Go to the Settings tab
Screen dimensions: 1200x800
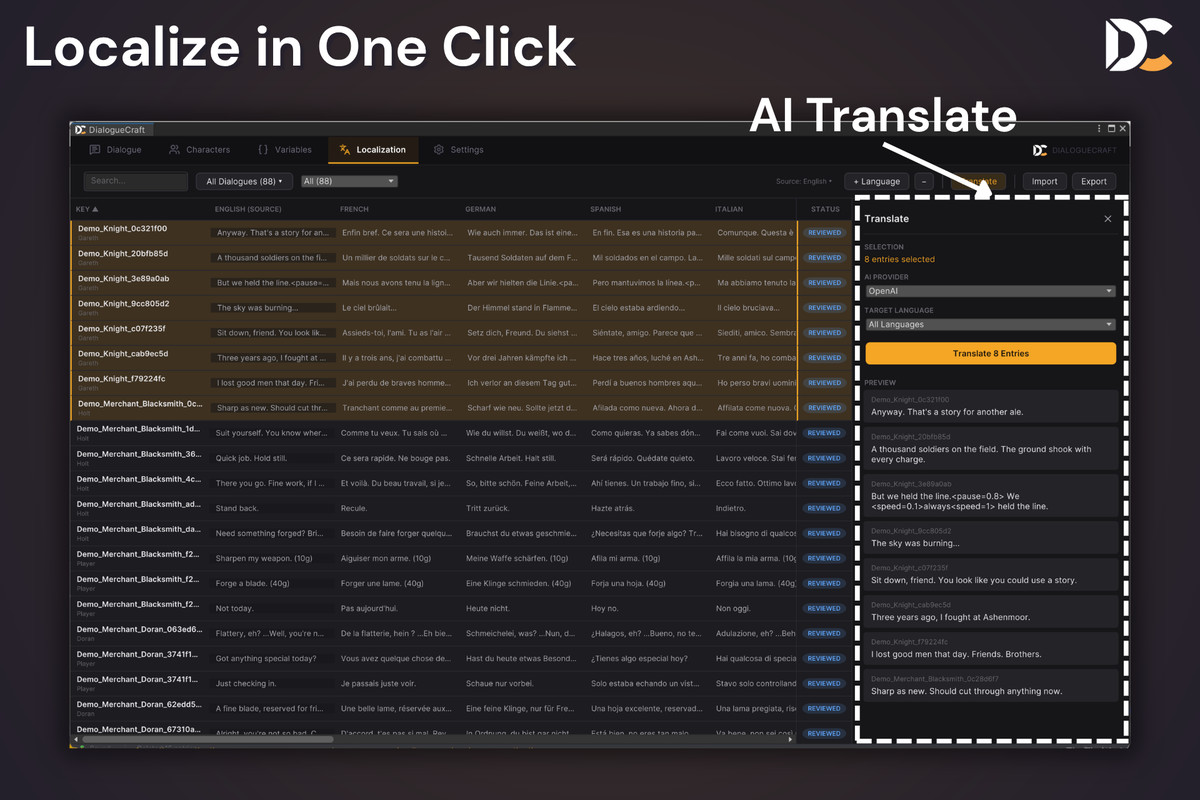click(x=458, y=150)
